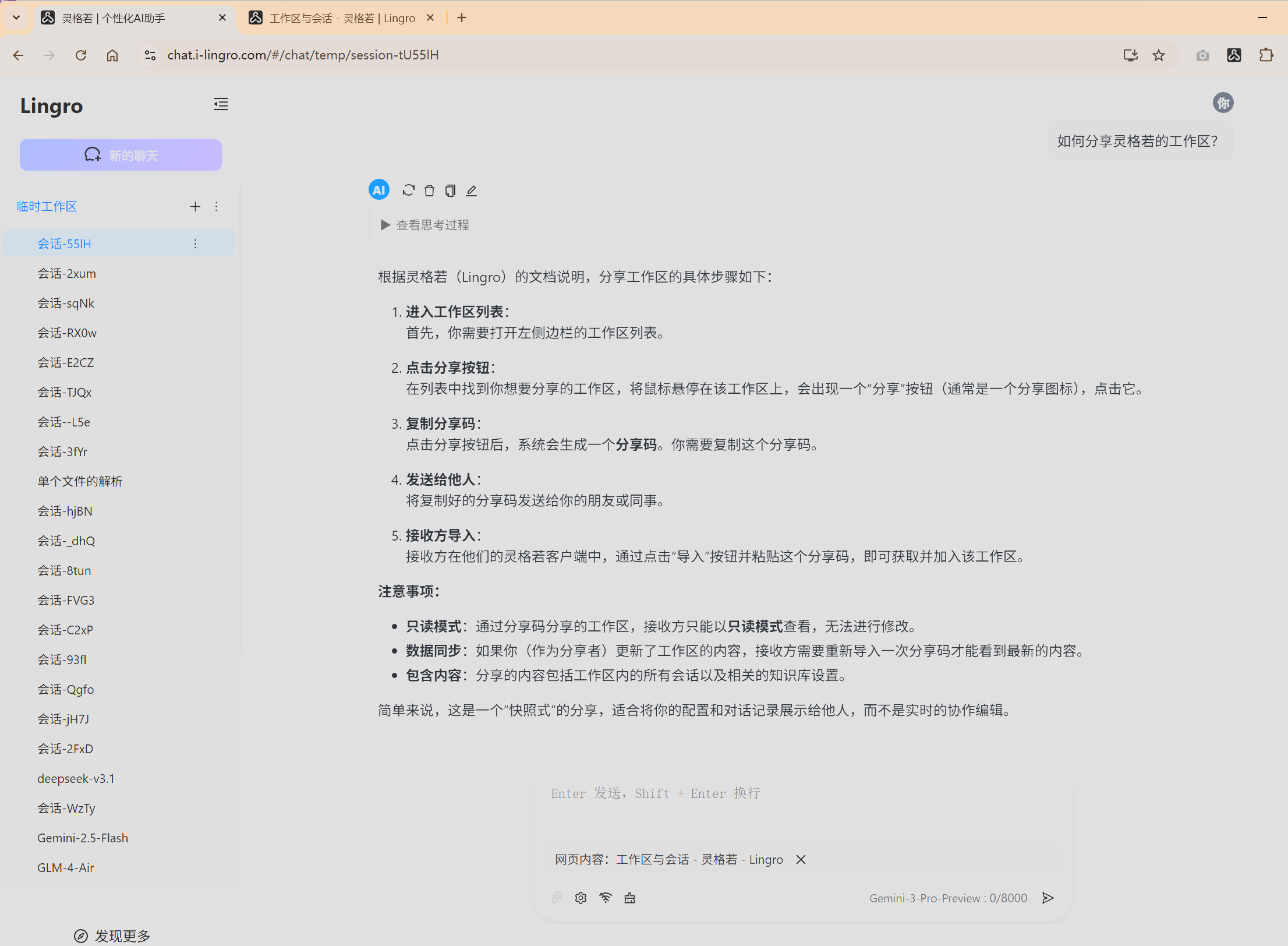The image size is (1288, 946).
Task: Open the browser tab search dropdown
Action: [16, 17]
